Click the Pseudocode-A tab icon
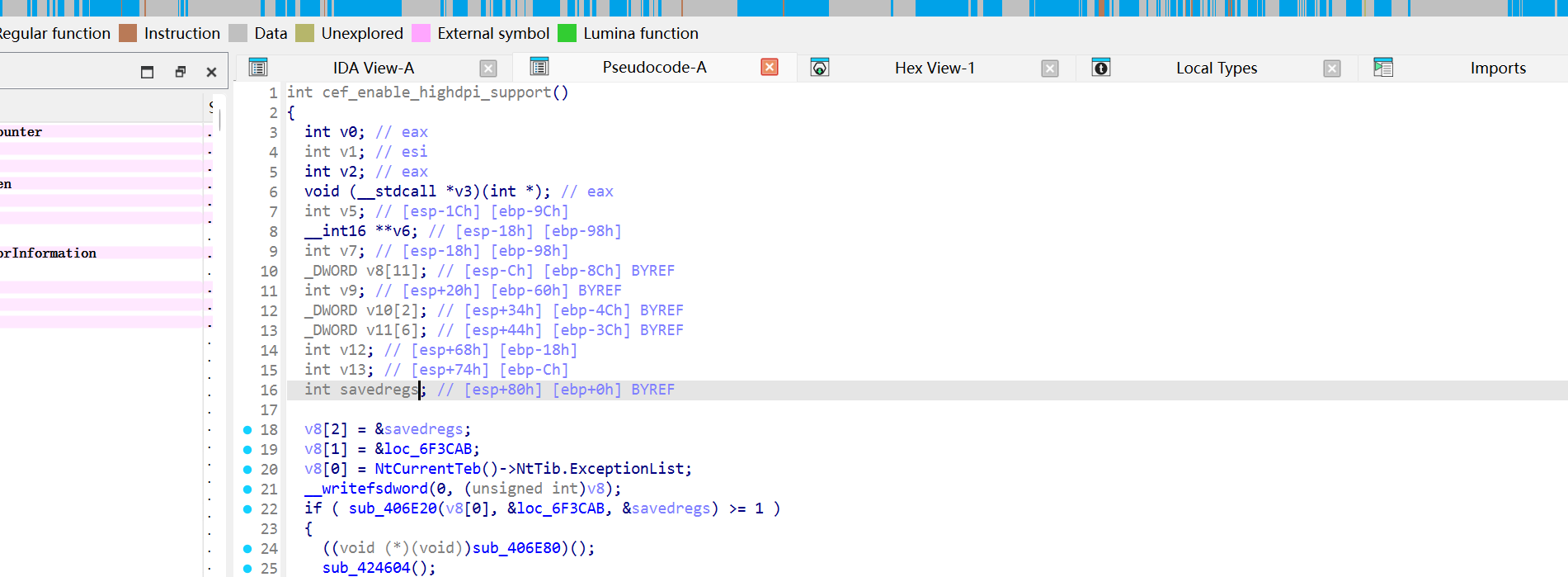The height and width of the screenshot is (577, 1568). coord(539,67)
